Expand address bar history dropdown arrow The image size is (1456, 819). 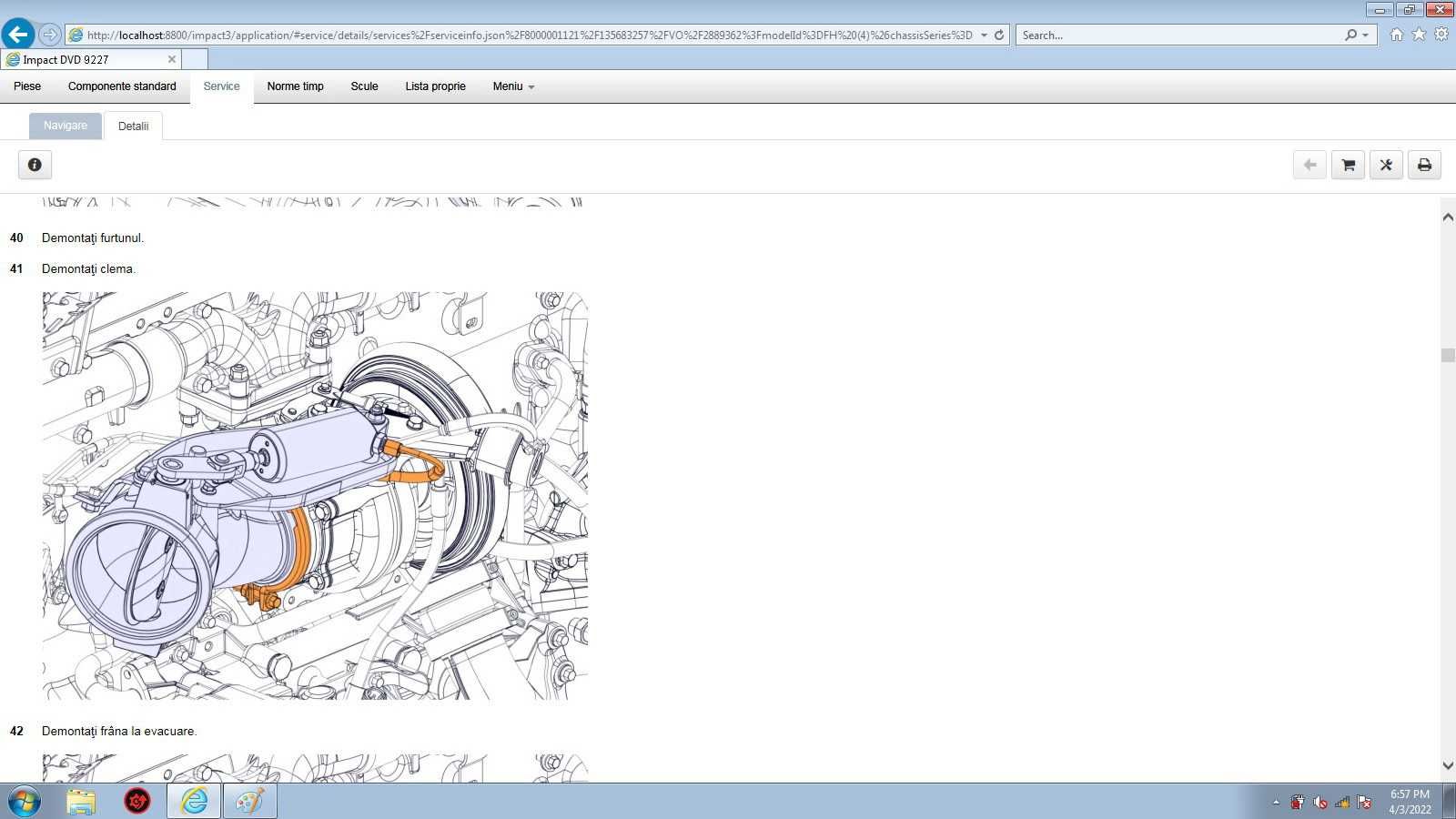click(984, 35)
